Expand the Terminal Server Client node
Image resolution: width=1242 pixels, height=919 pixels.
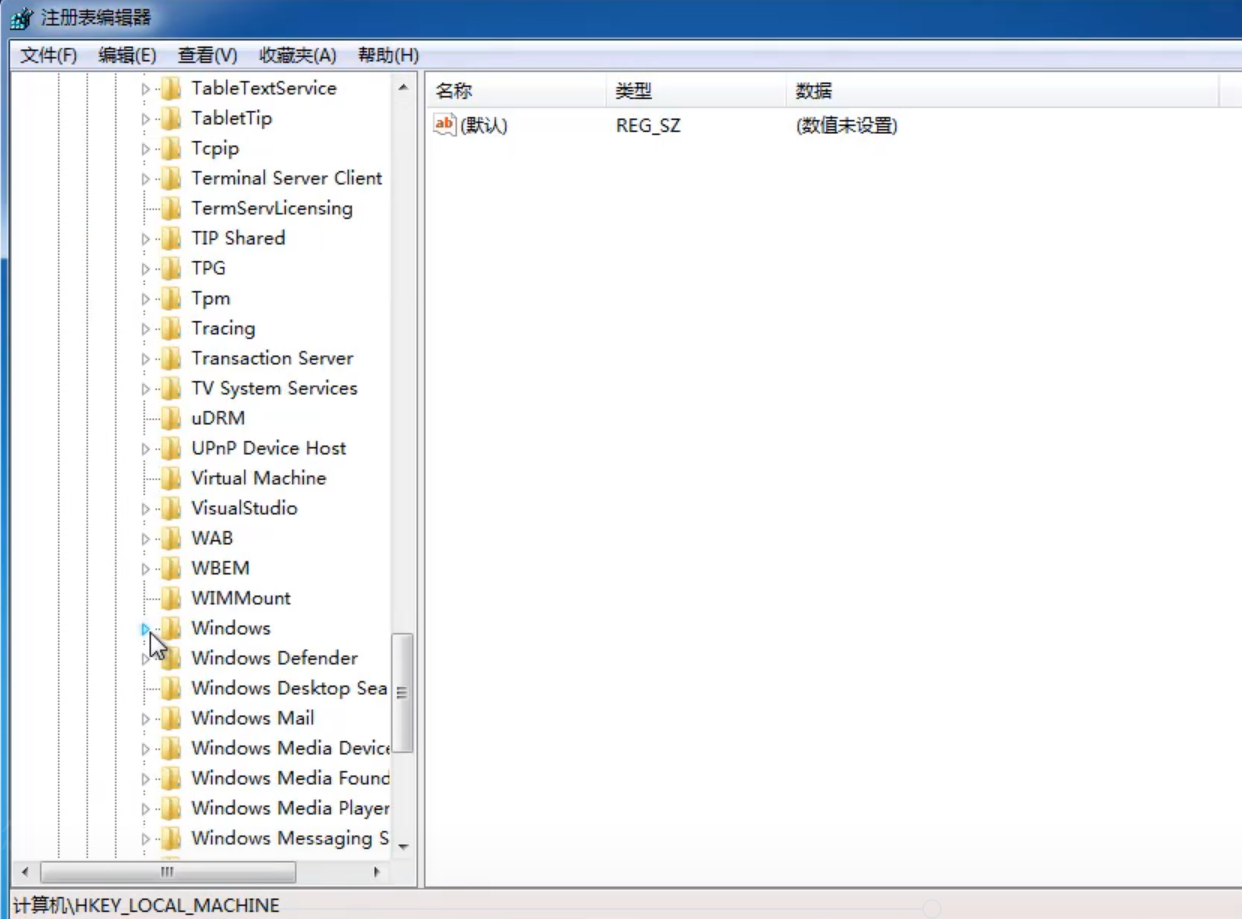point(145,178)
